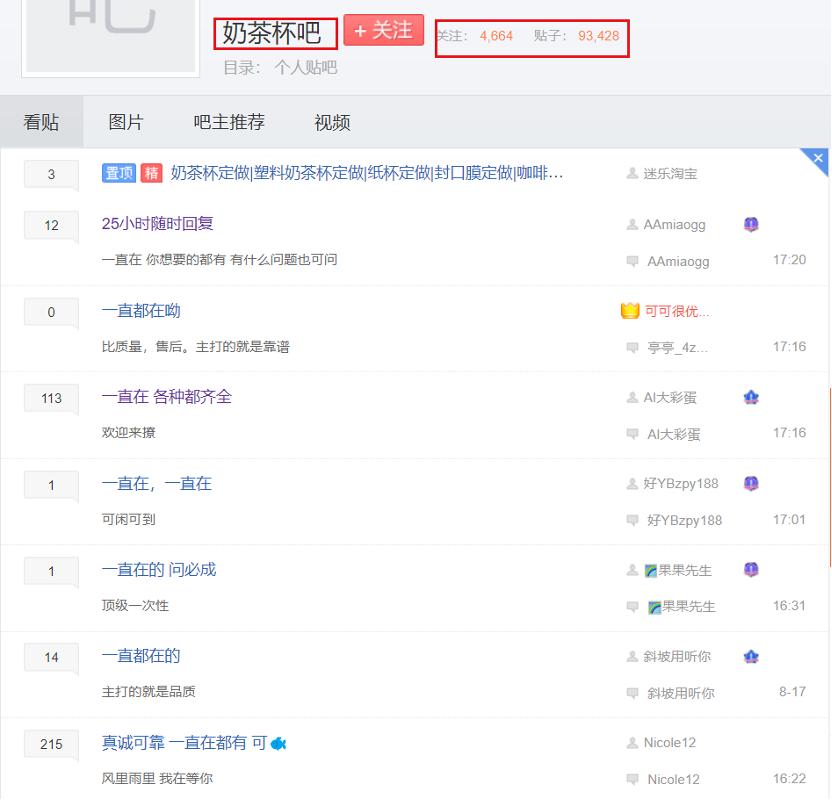Open the 看贴 tab

click(x=41, y=122)
